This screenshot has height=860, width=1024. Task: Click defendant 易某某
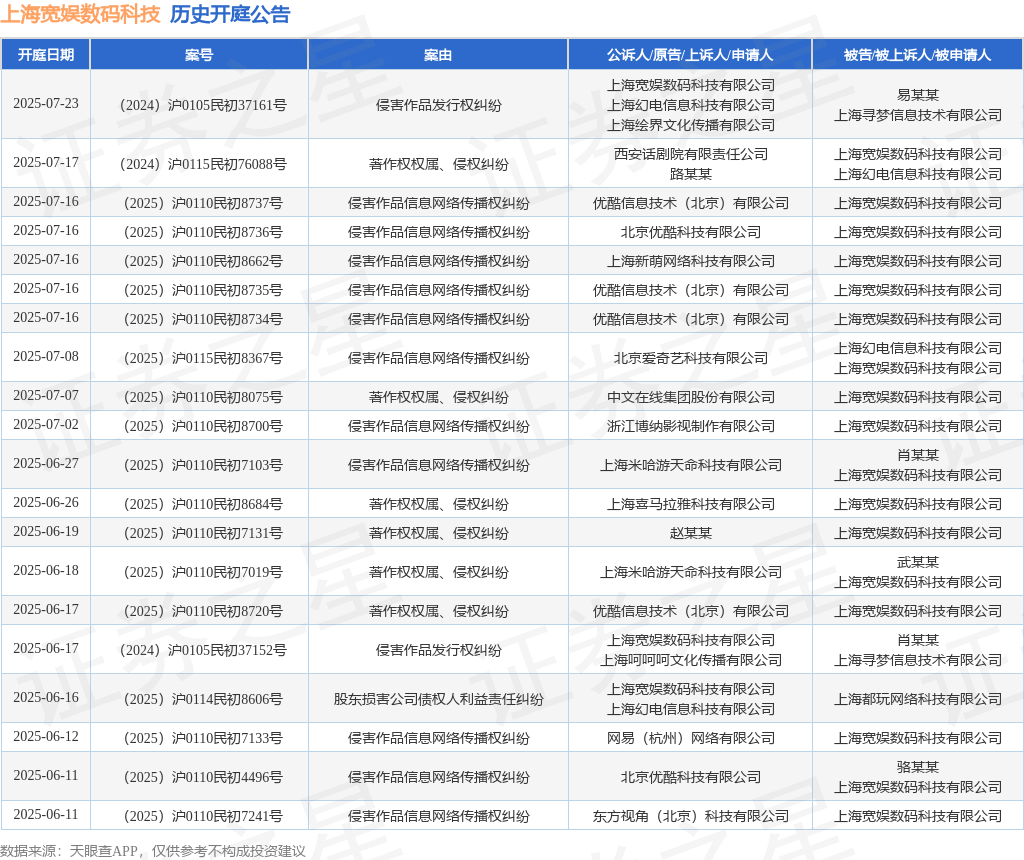[x=918, y=95]
